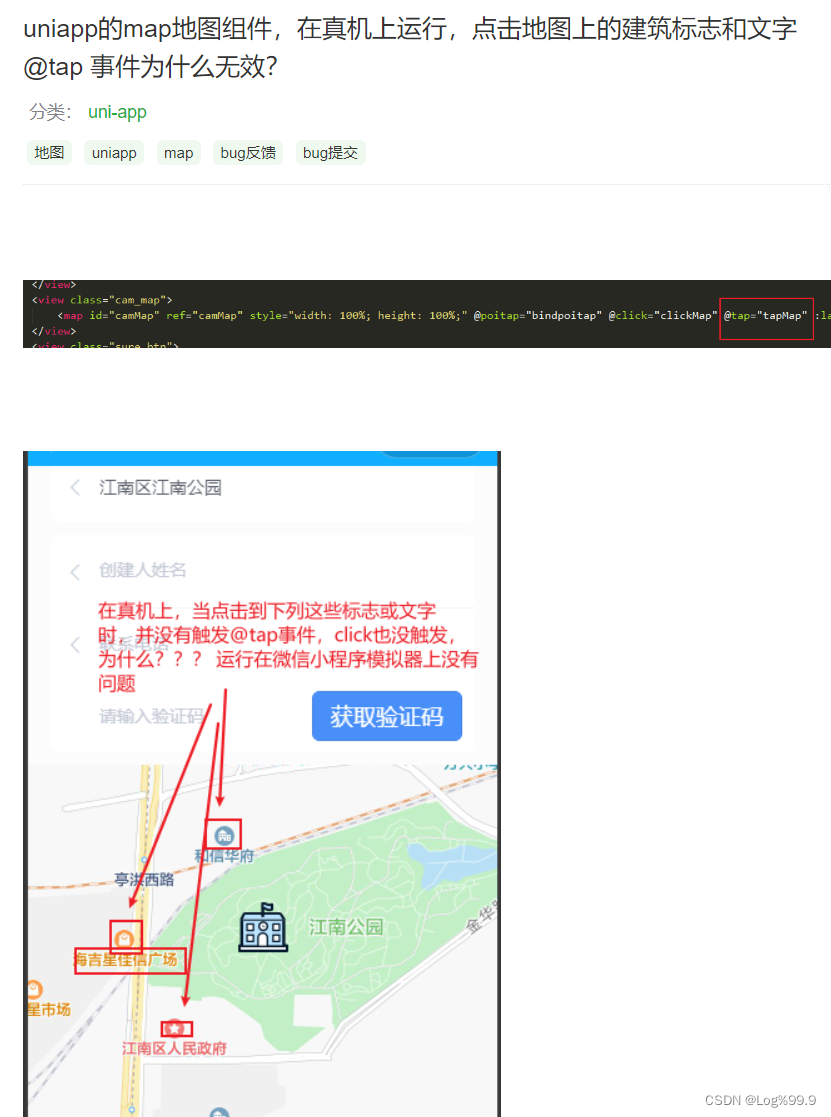Tap the 和信华府 building marker icon
This screenshot has height=1117, width=831.
point(224,835)
